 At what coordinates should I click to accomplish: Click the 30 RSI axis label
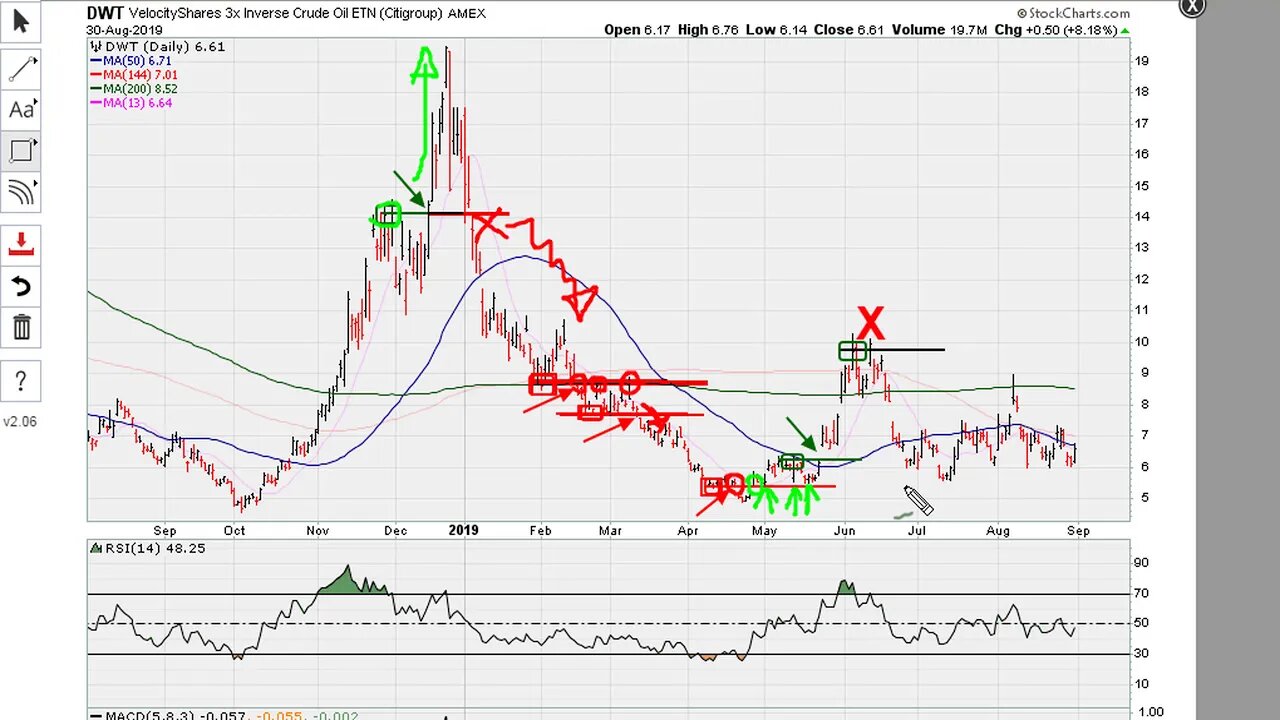click(x=1141, y=653)
